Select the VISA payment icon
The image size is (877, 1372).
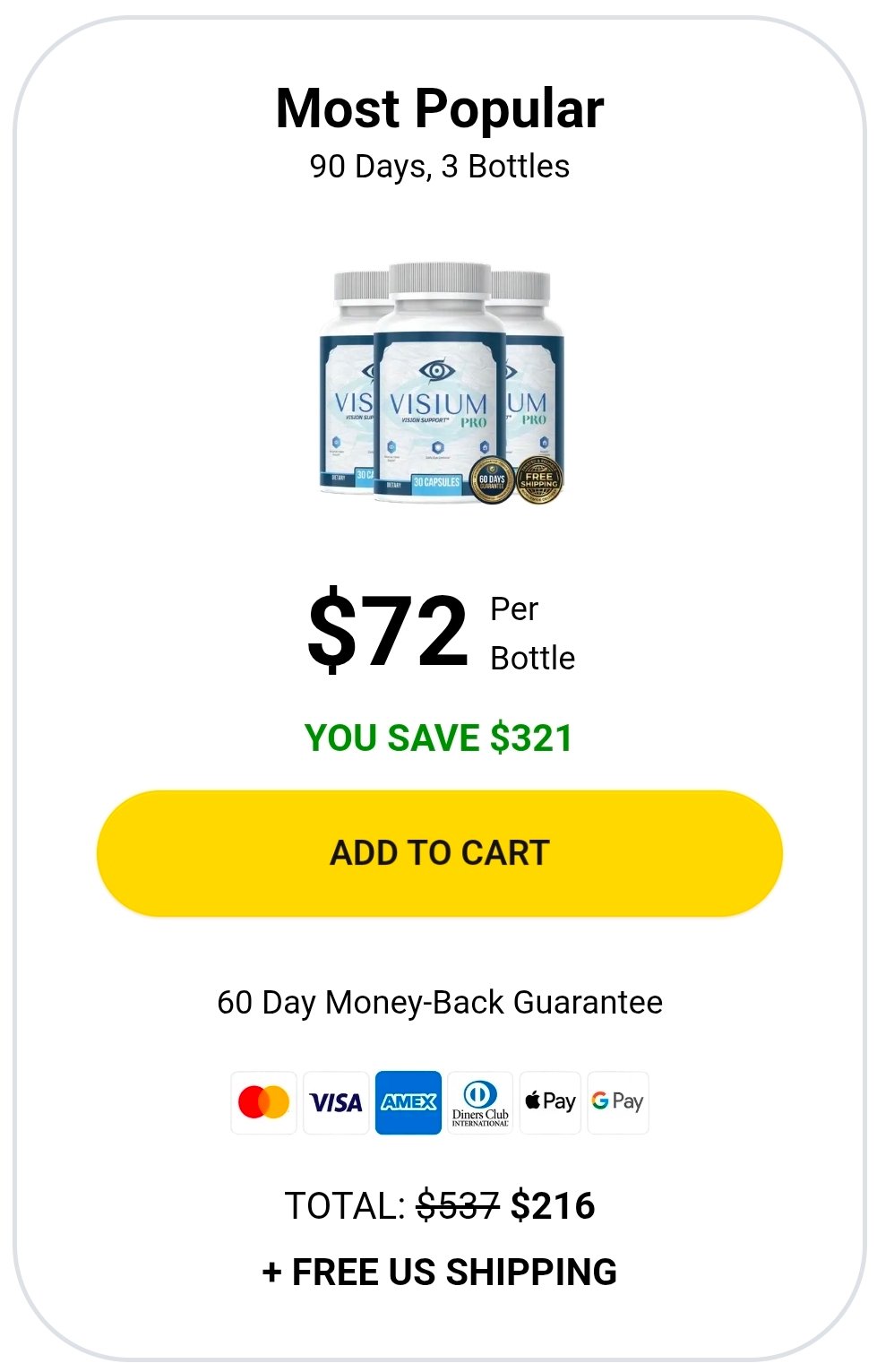click(x=336, y=1102)
